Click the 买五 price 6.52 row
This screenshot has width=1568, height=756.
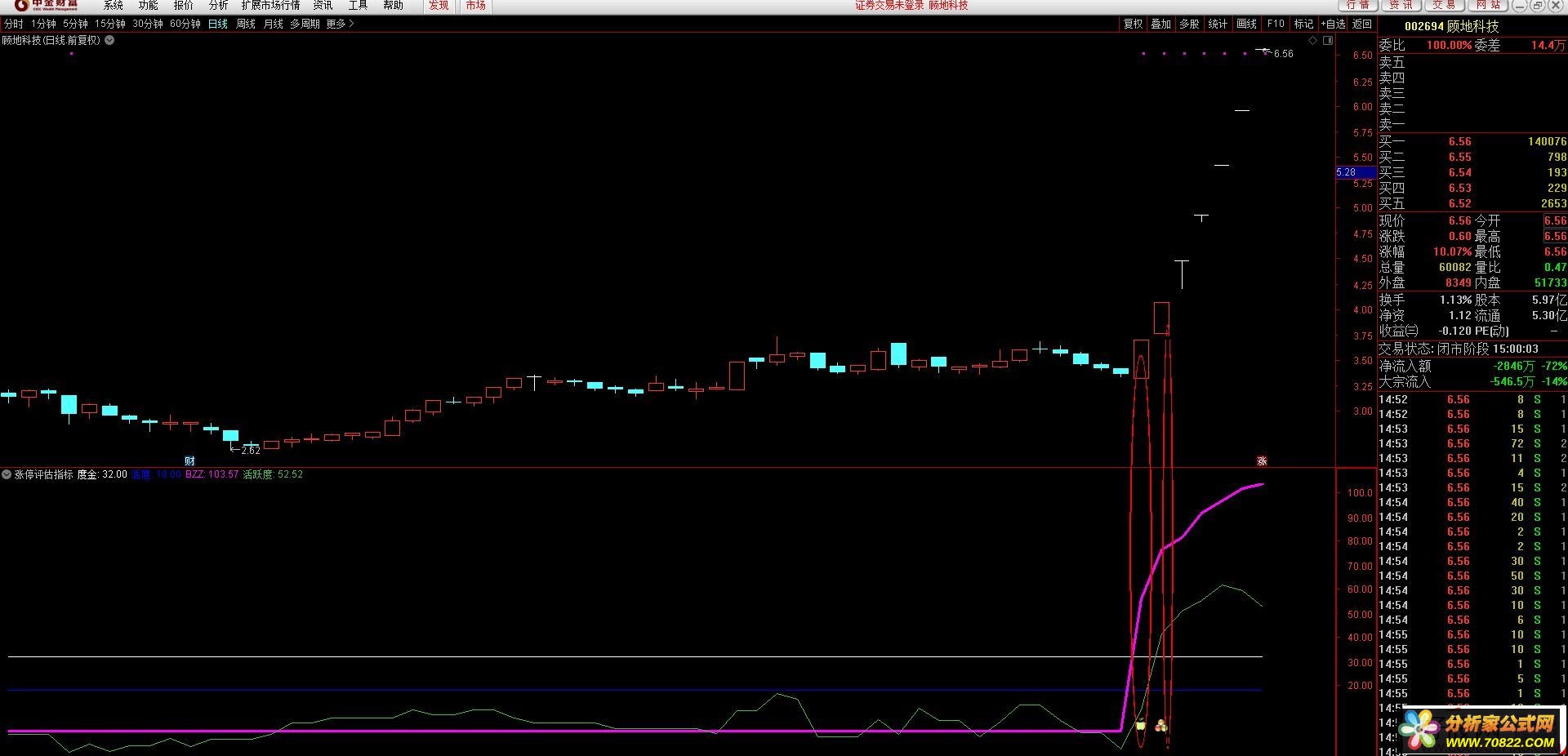pos(1472,203)
